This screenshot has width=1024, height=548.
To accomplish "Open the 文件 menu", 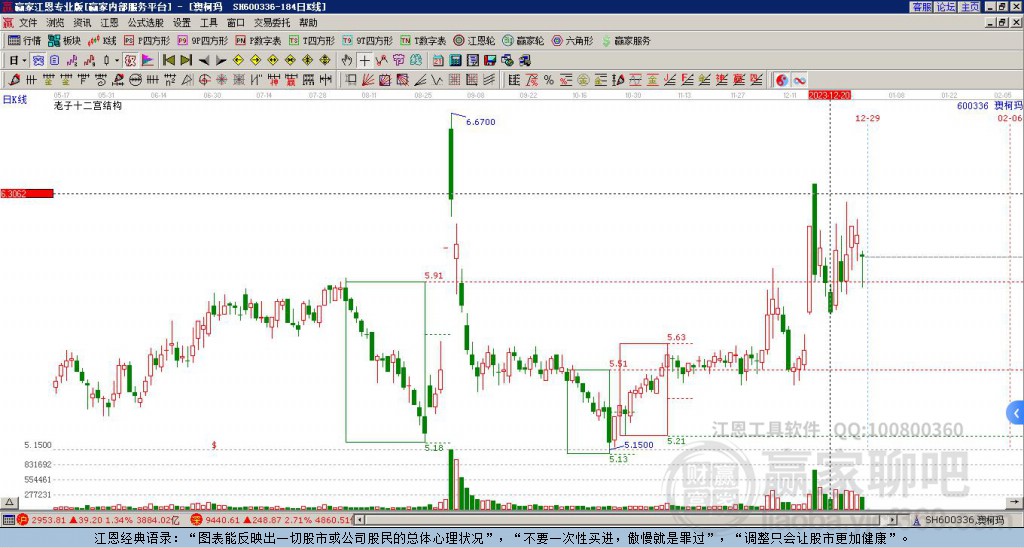I will click(x=28, y=23).
